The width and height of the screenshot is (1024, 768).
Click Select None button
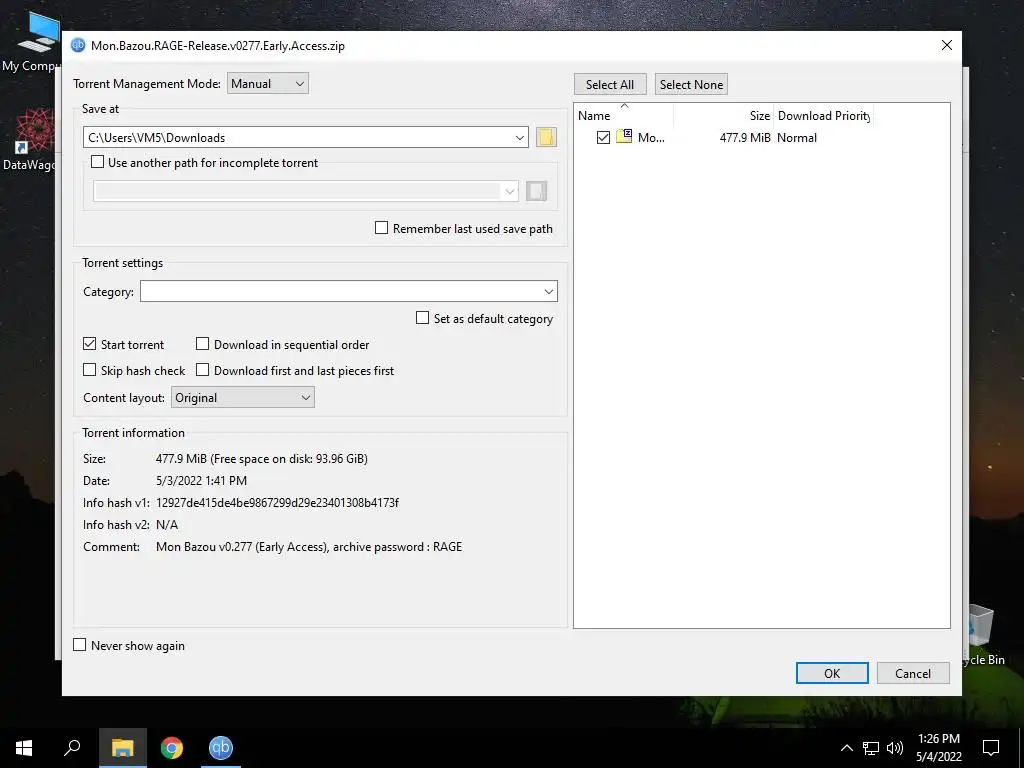(691, 84)
